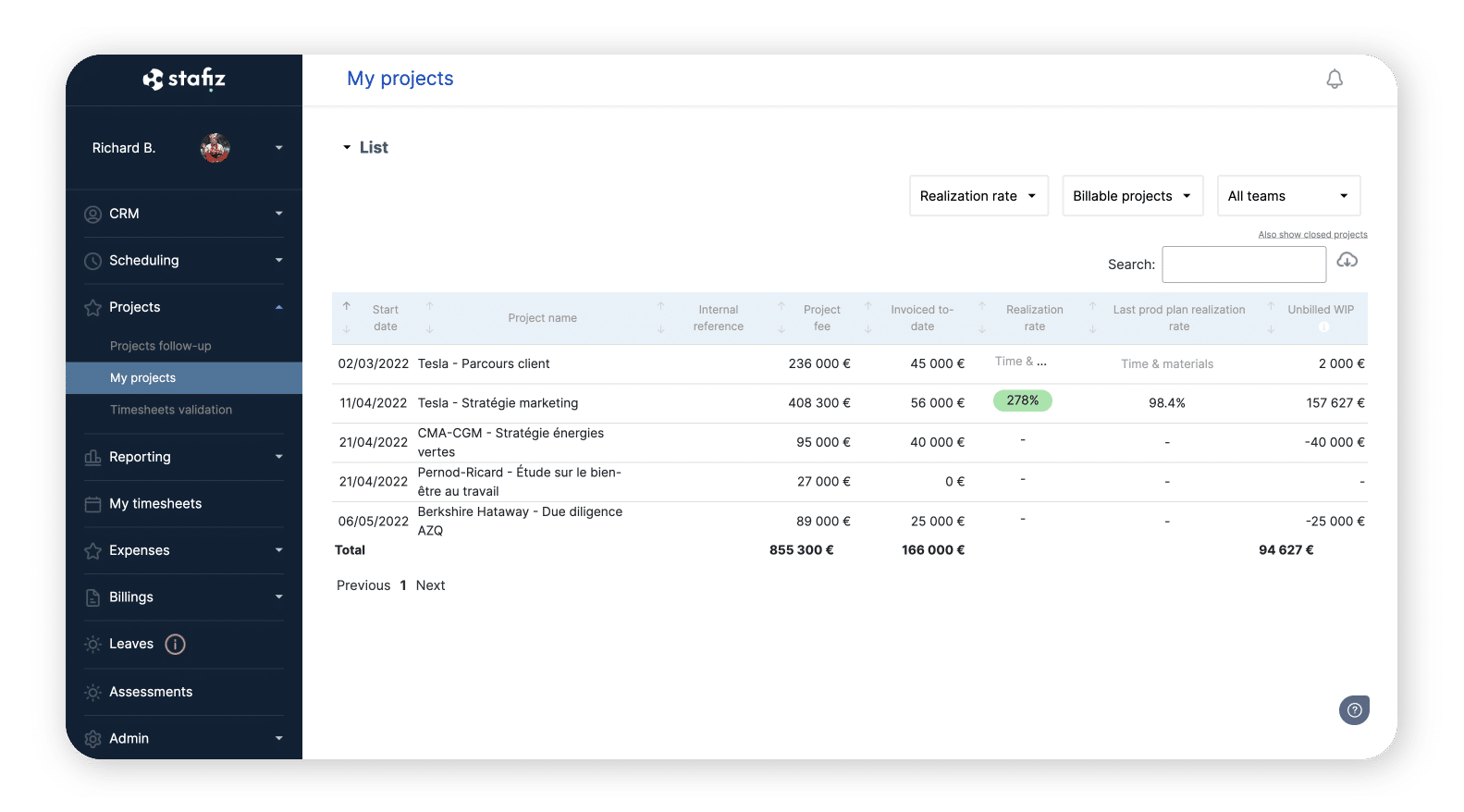Expand the CRM menu arrow

[278, 214]
